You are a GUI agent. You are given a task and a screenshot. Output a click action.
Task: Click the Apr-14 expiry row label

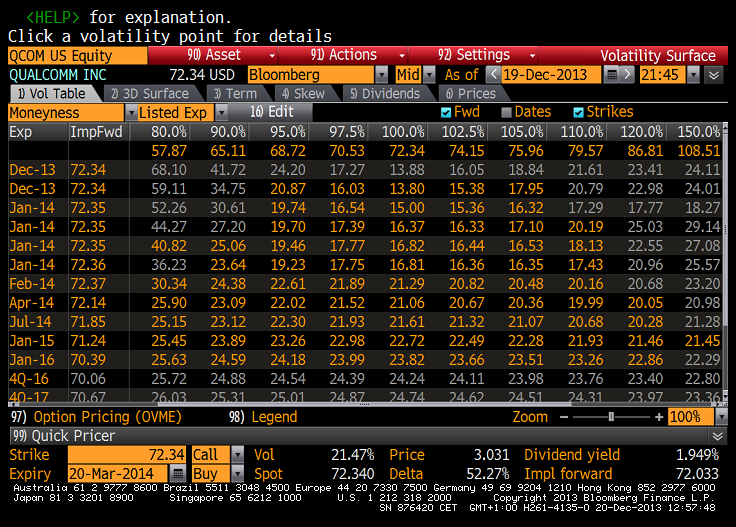tap(32, 303)
